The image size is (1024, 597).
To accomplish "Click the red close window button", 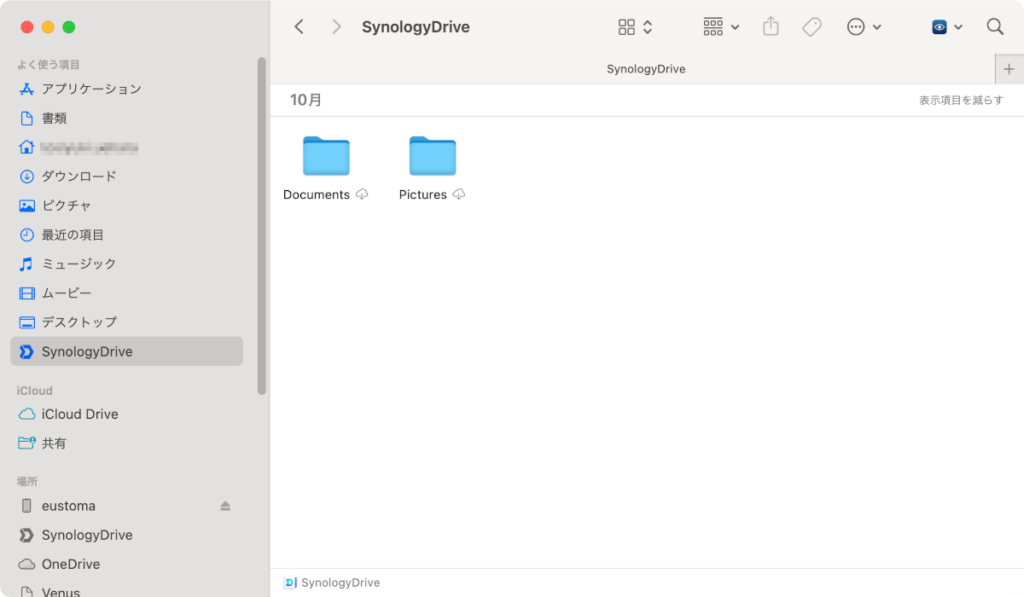I will coord(27,27).
